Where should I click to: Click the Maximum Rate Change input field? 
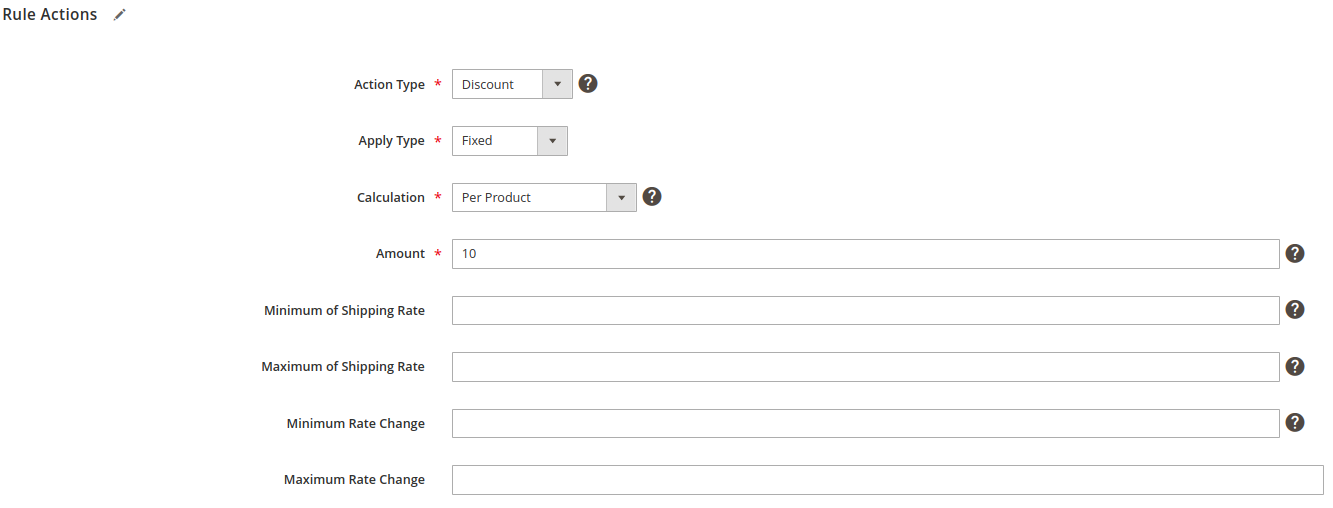coord(888,480)
